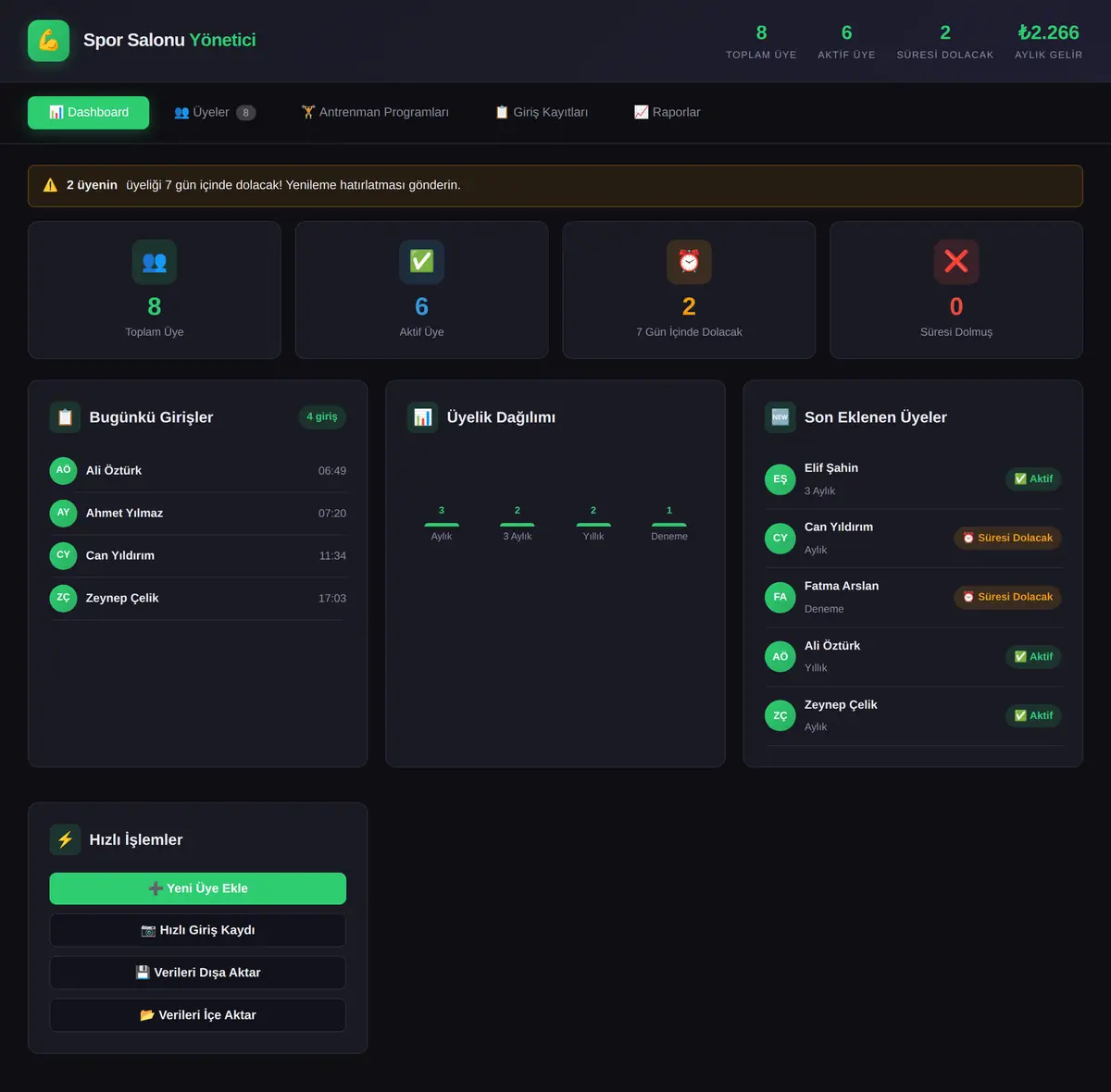Click the alarm clock icon above 7 Gün İçinde Dolacak
Viewport: 1111px width, 1092px height.
click(689, 262)
